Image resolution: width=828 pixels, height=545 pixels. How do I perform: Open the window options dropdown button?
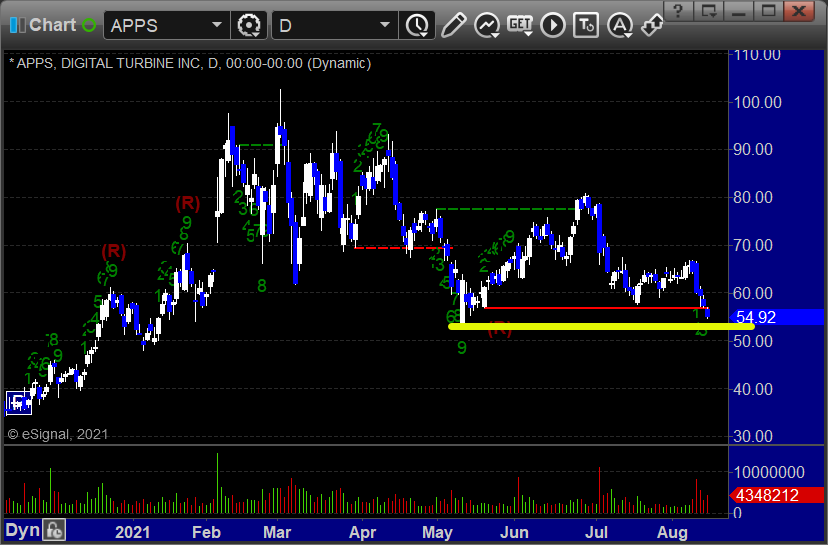(709, 11)
